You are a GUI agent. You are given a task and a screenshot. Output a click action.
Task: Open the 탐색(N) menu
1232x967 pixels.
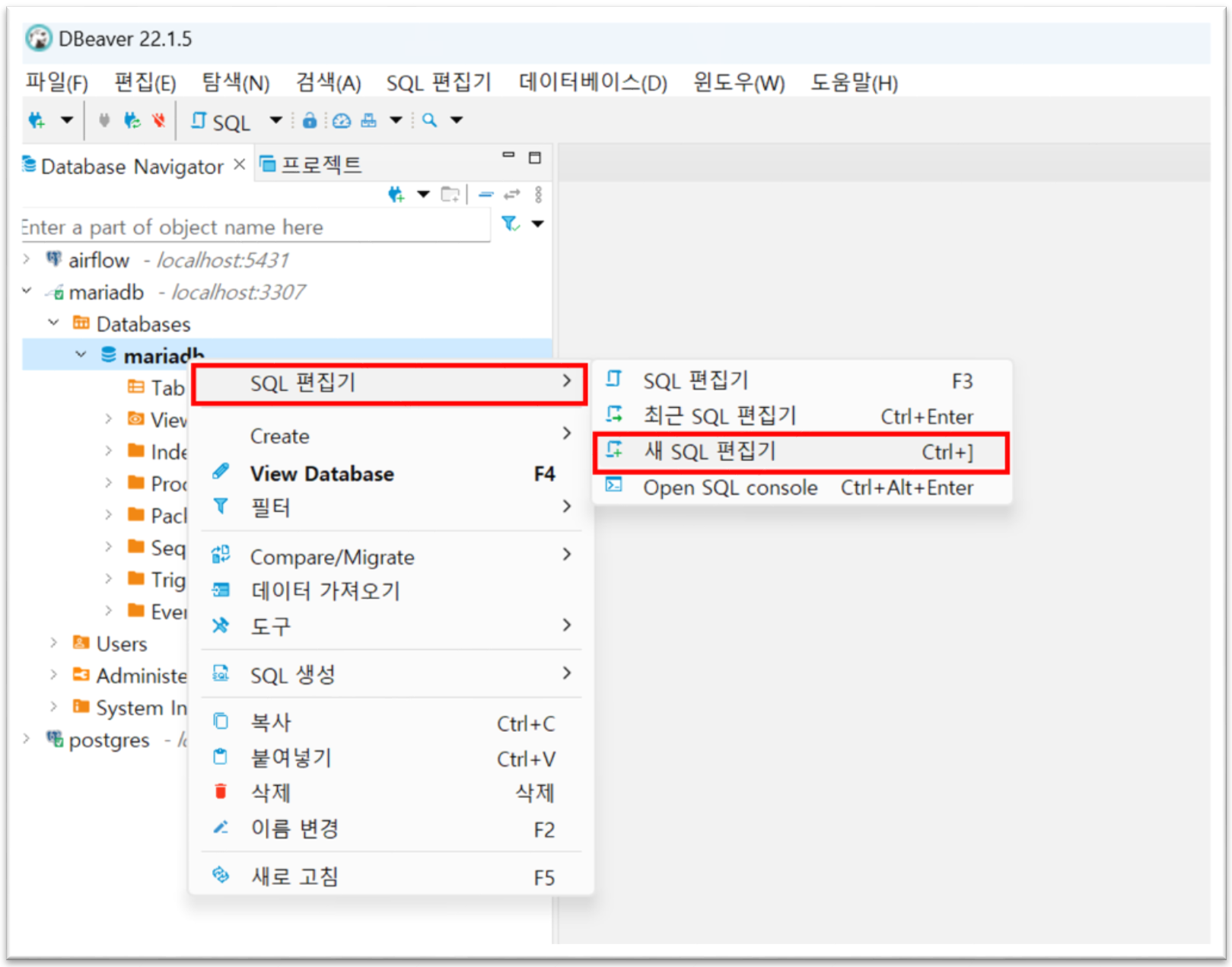point(235,82)
